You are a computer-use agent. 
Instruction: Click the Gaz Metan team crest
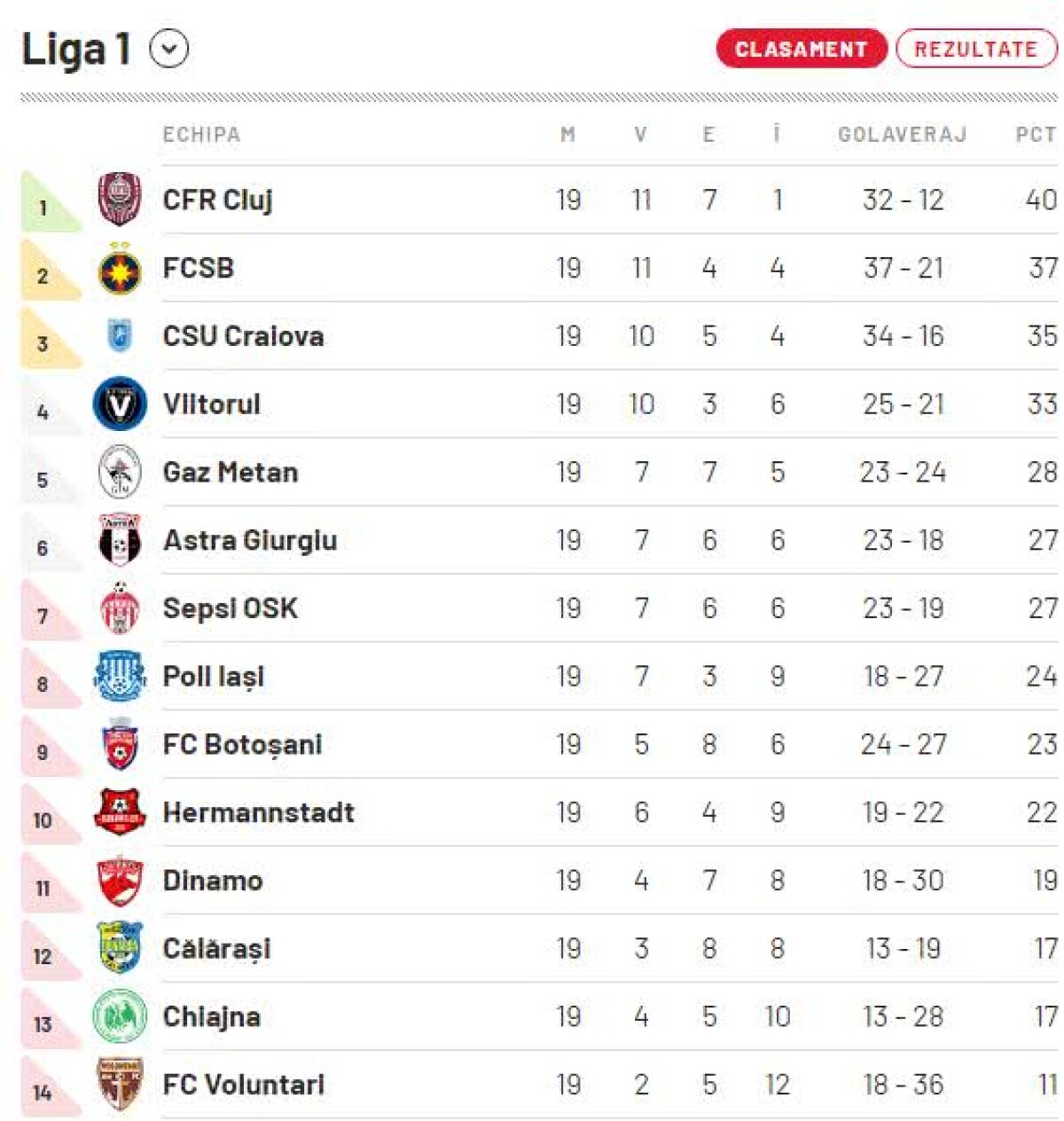pyautogui.click(x=120, y=472)
